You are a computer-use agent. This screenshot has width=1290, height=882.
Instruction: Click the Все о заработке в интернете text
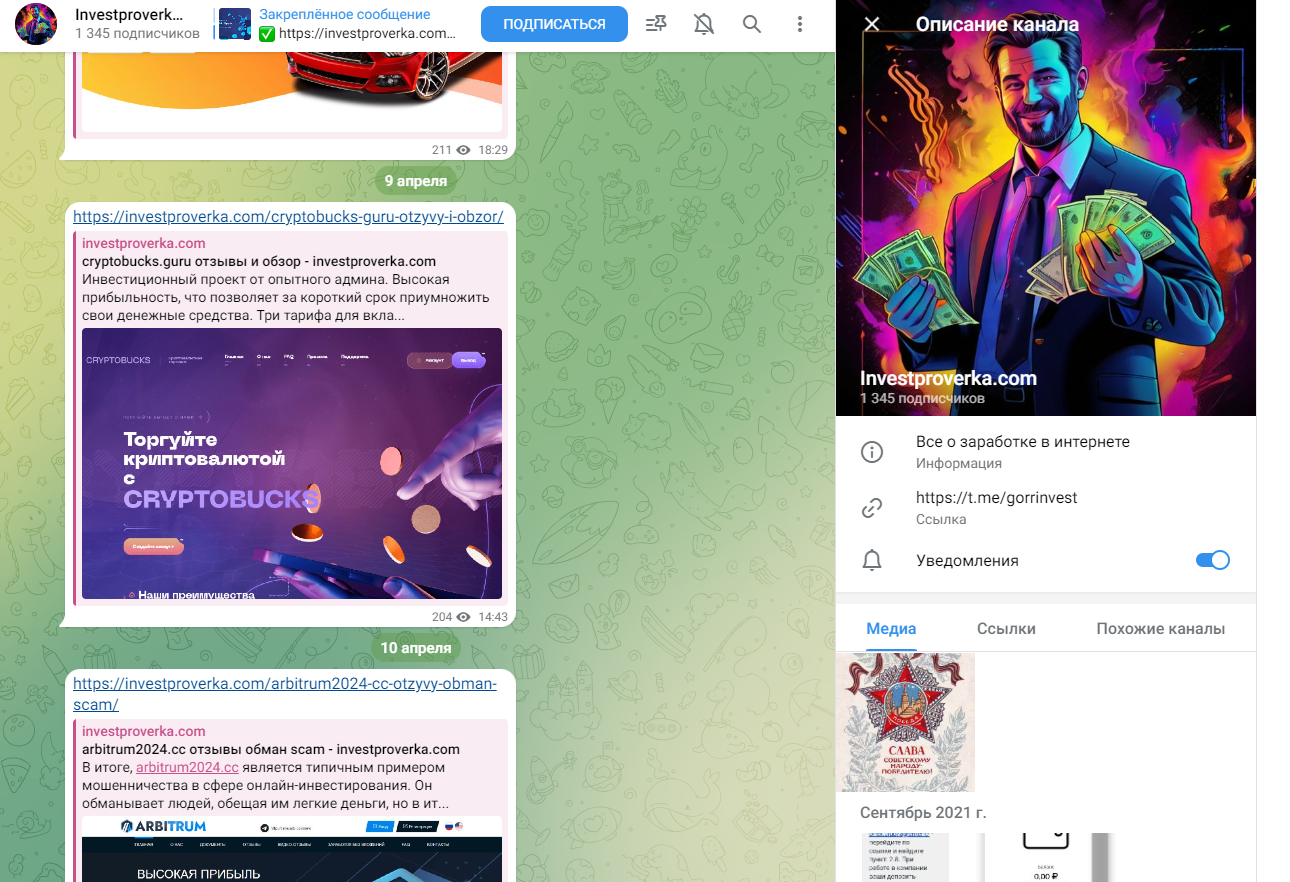pyautogui.click(x=1023, y=442)
